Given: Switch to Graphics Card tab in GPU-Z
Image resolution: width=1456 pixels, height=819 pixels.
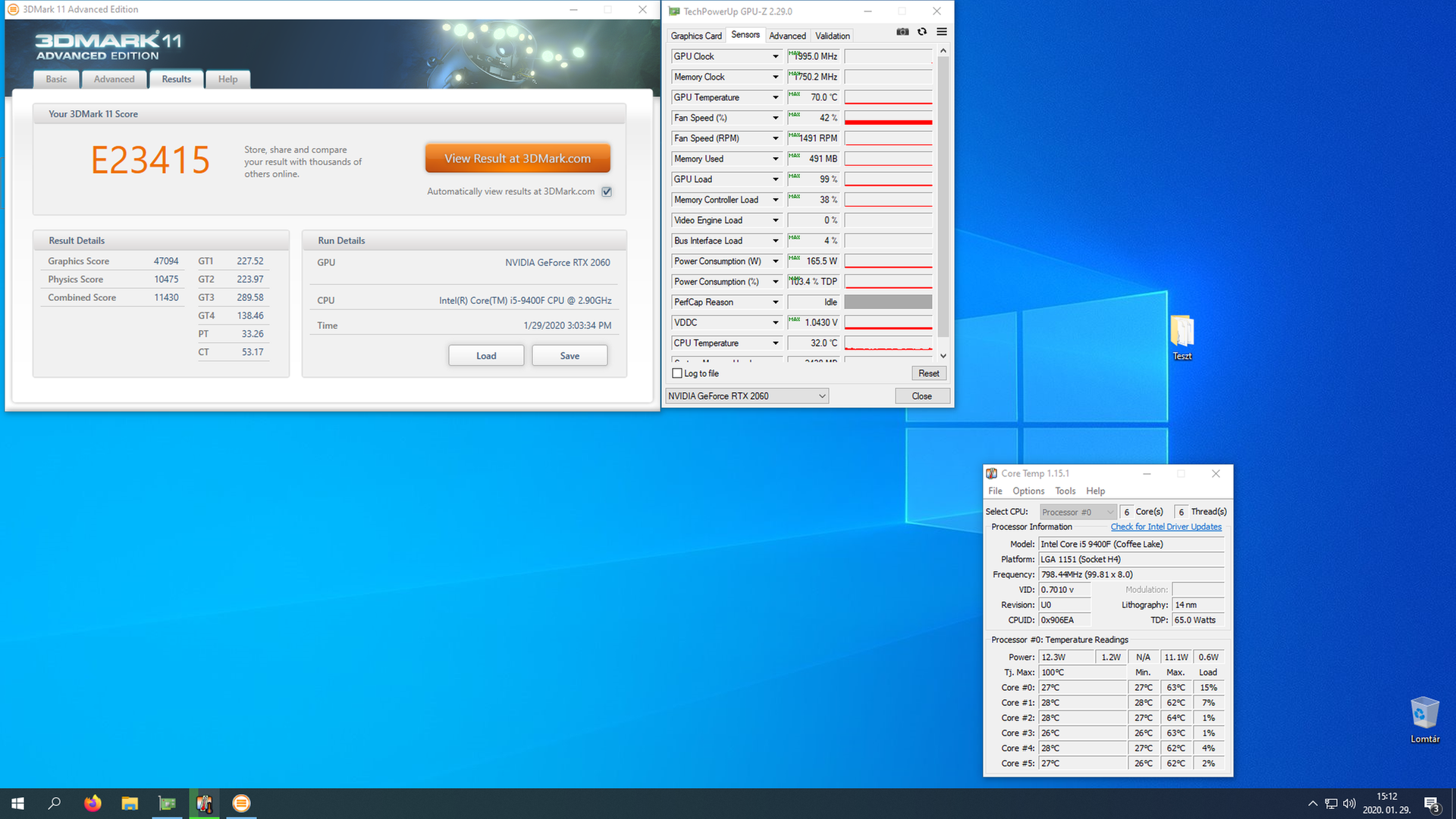Looking at the screenshot, I should pyautogui.click(x=696, y=36).
